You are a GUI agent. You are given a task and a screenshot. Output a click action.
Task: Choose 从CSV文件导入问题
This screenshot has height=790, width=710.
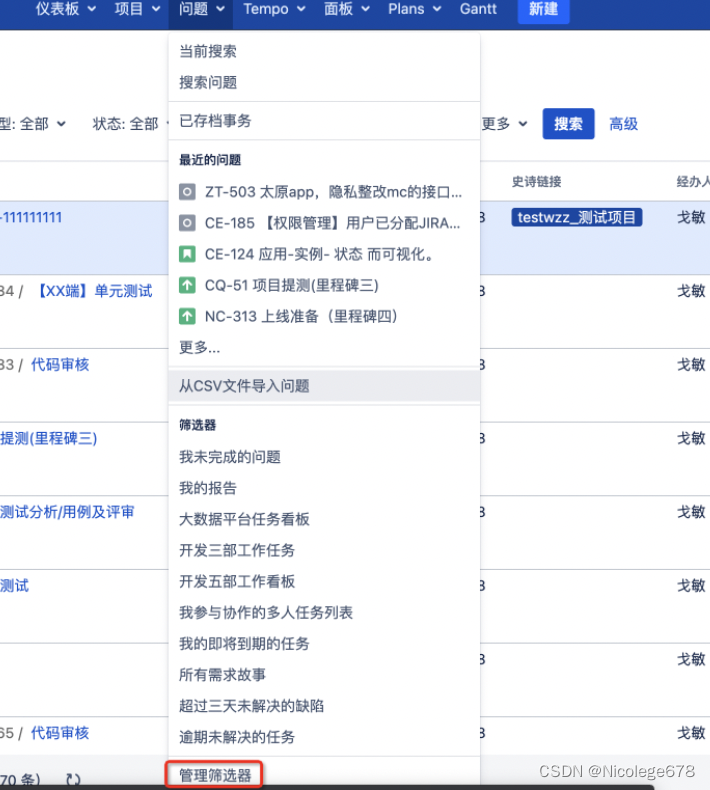tap(324, 386)
